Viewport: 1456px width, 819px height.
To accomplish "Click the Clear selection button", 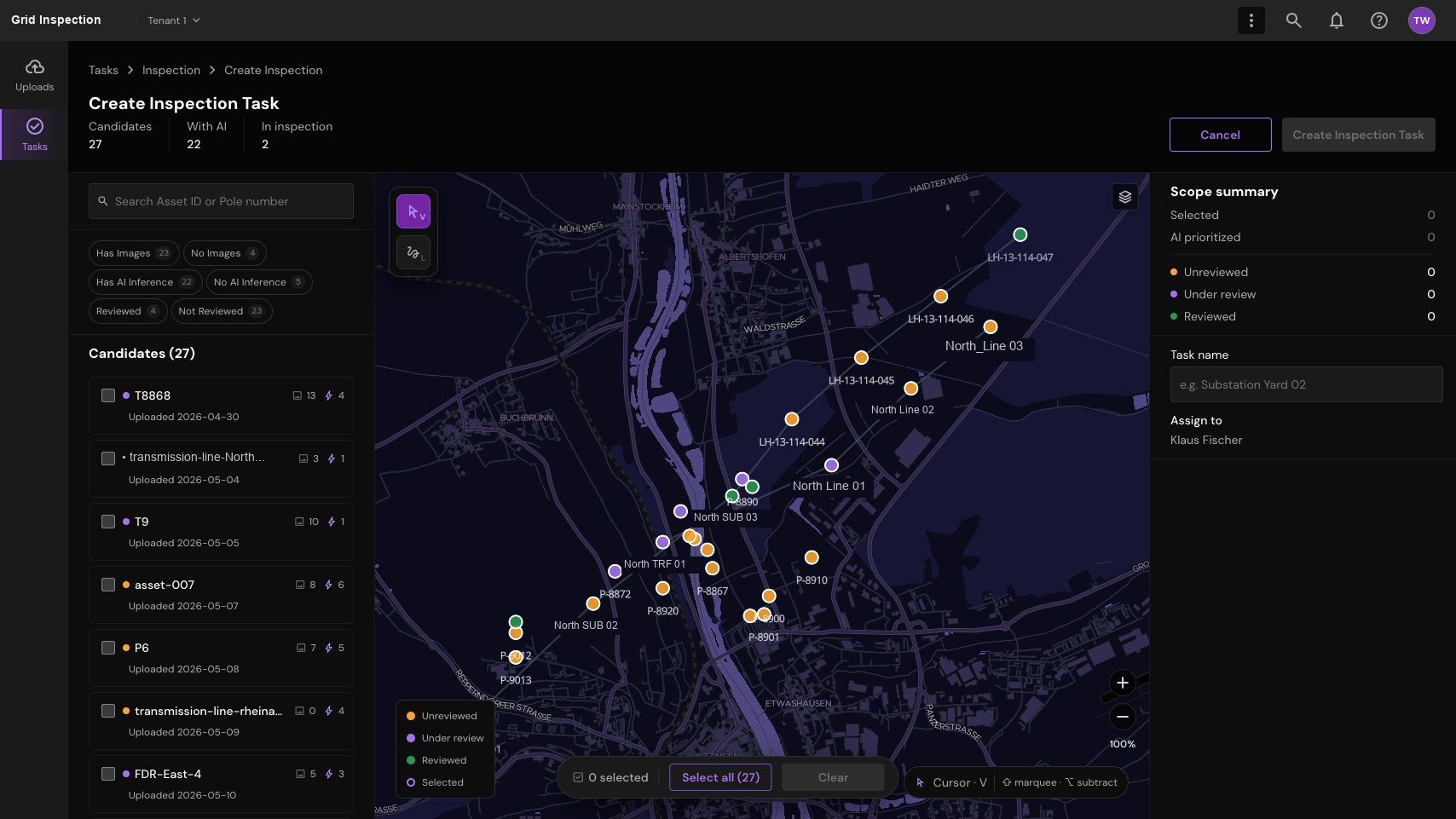I will click(833, 777).
